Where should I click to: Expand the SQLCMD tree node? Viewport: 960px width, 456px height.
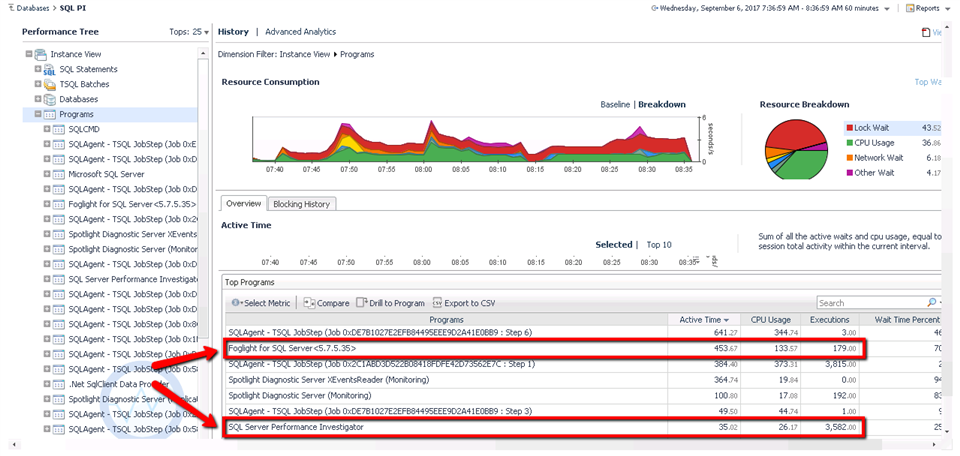47,129
